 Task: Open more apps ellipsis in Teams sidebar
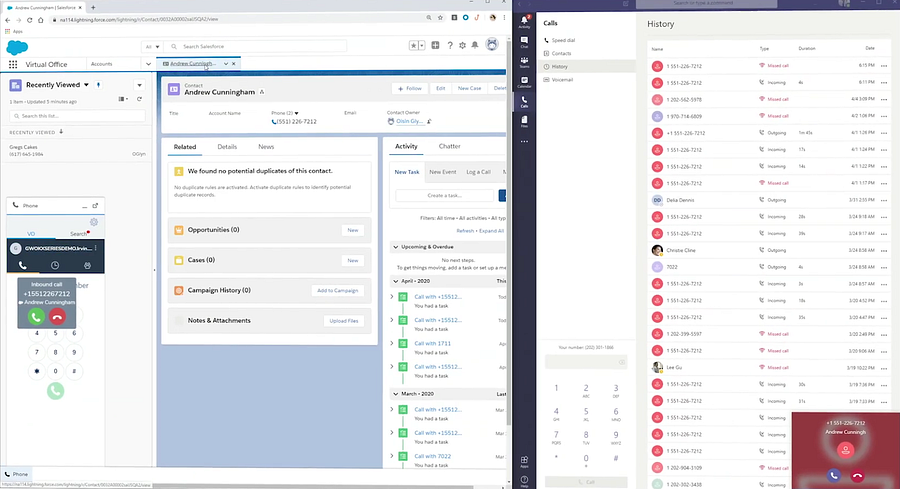(x=524, y=141)
